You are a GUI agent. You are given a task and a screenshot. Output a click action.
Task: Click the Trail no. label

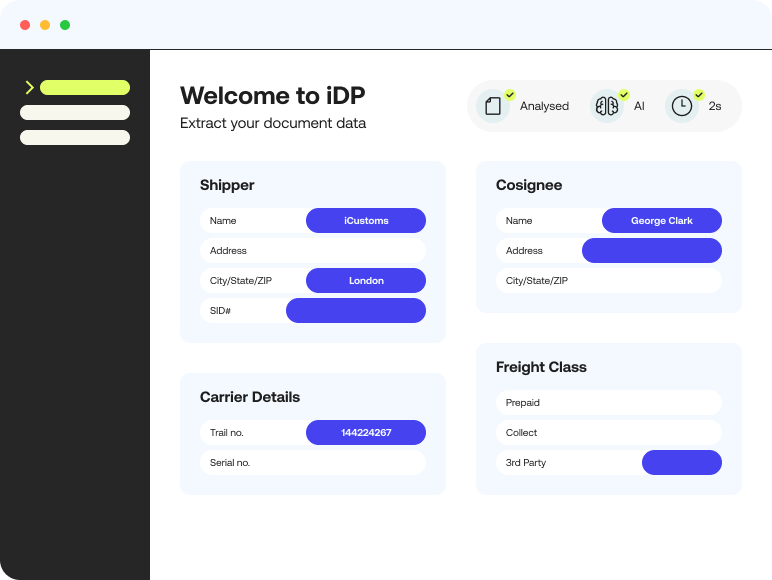(226, 433)
